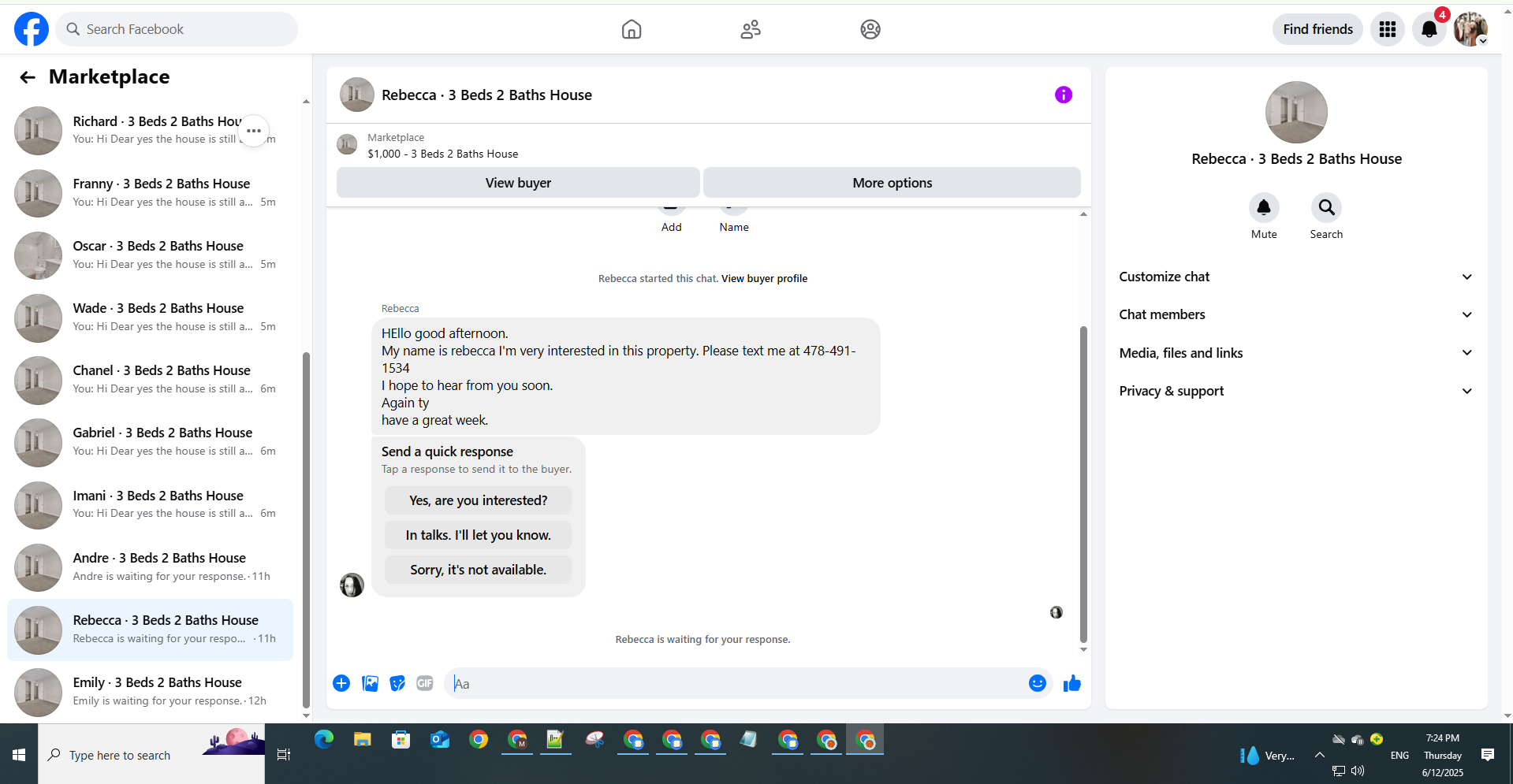Focus the Aa message input box
Image resolution: width=1513 pixels, height=784 pixels.
click(x=736, y=683)
